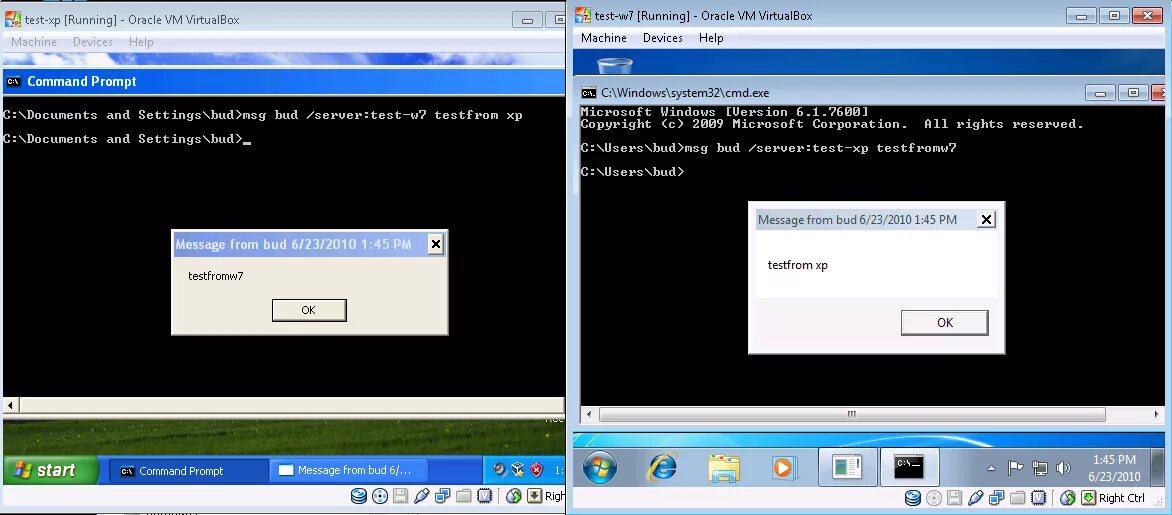Close the testfrom xp message dialog
The image size is (1172, 515).
click(x=987, y=219)
